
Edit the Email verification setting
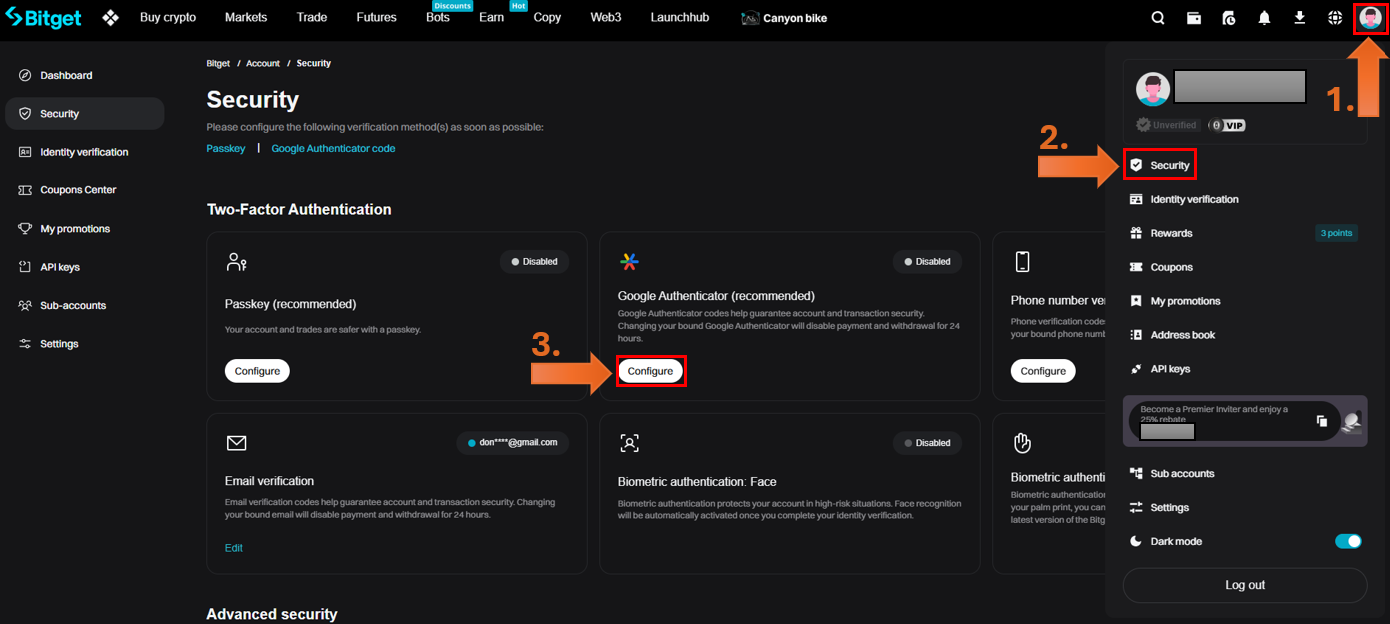click(x=234, y=548)
